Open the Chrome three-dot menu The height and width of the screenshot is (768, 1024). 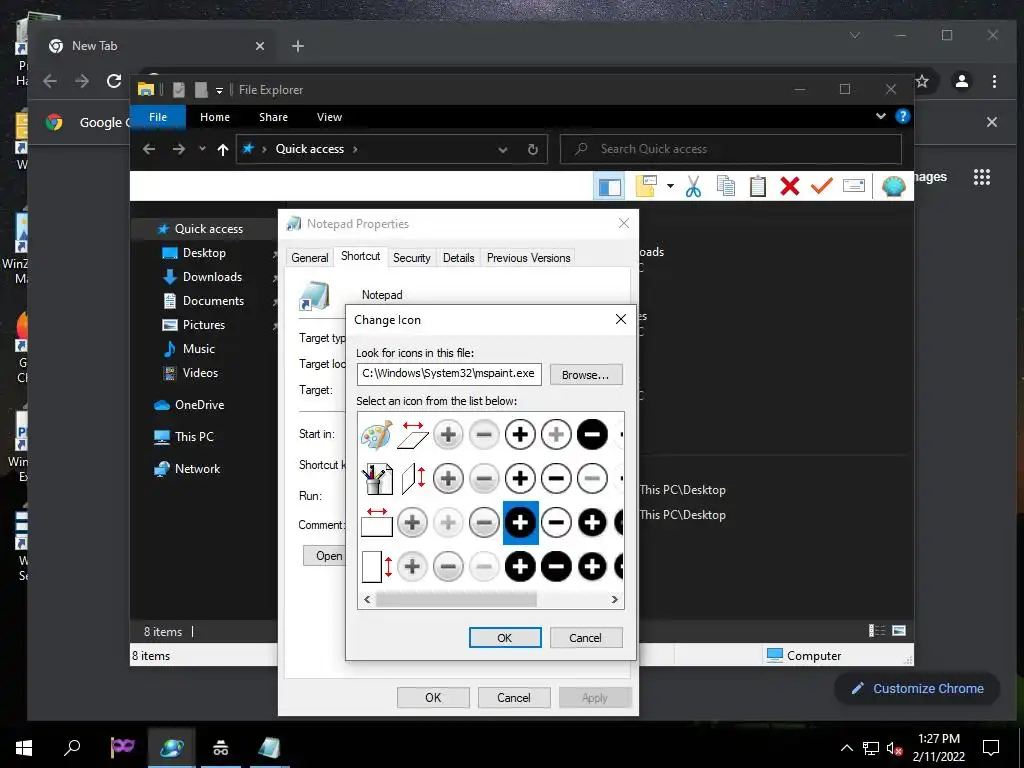pyautogui.click(x=994, y=81)
